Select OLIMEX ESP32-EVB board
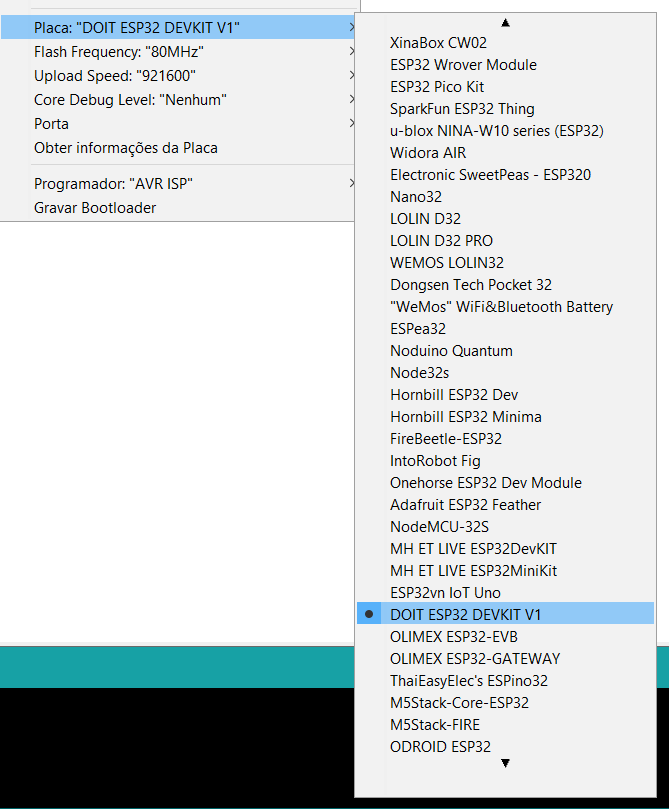669x809 pixels. (x=505, y=637)
